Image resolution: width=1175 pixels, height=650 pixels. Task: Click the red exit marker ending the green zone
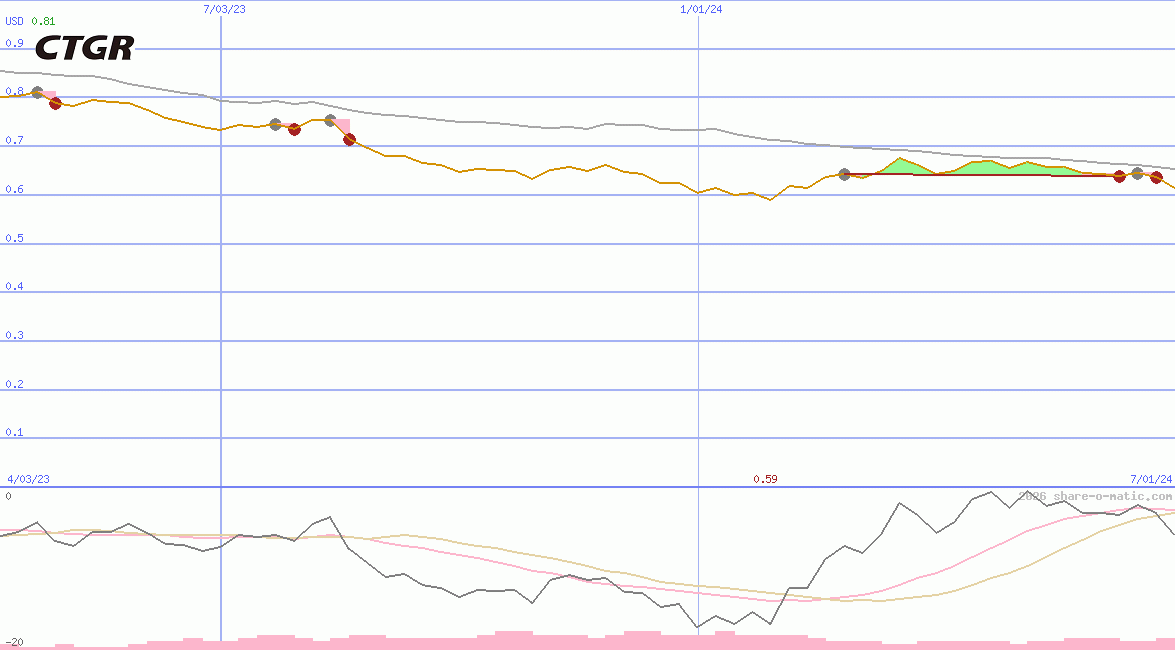[1119, 176]
